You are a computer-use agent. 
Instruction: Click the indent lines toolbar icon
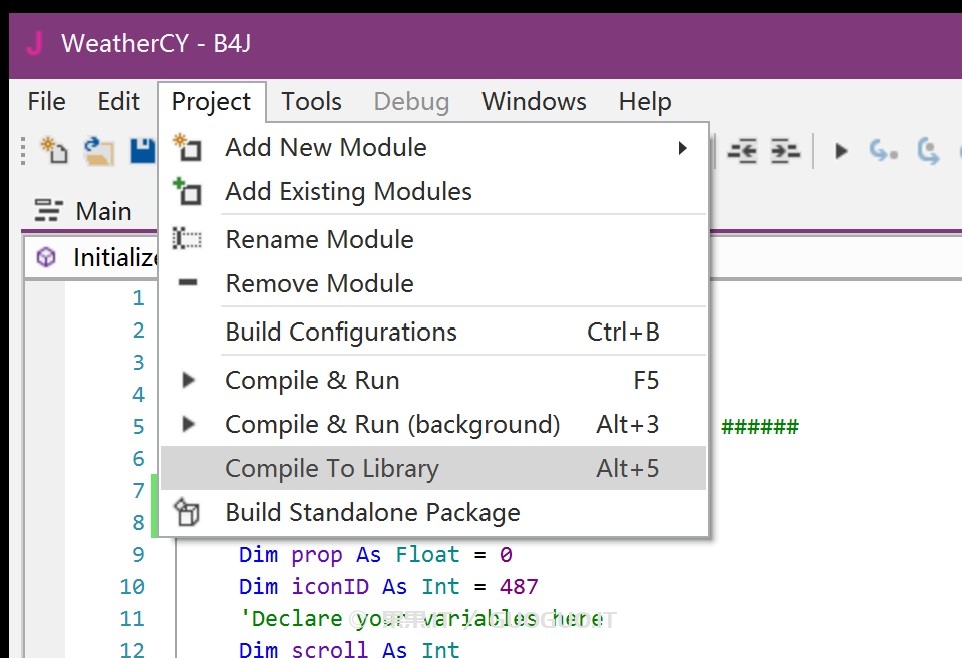(x=785, y=151)
